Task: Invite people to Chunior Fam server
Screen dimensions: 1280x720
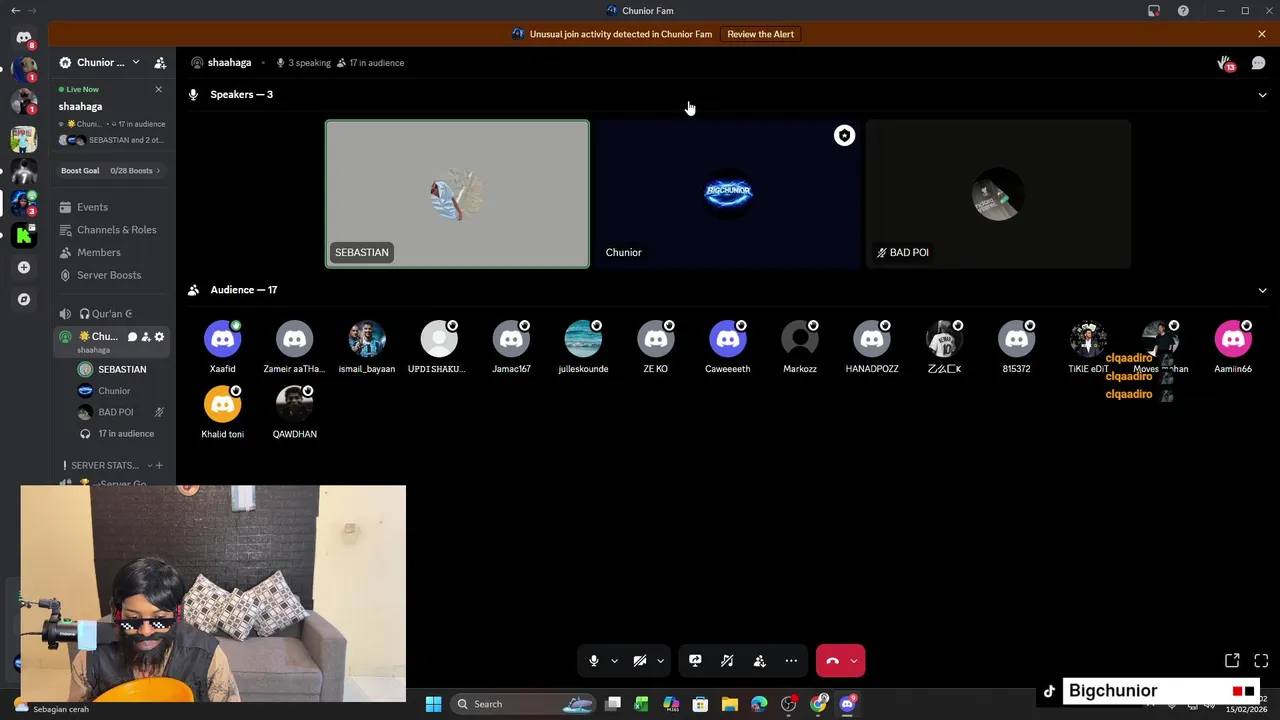Action: coord(160,63)
